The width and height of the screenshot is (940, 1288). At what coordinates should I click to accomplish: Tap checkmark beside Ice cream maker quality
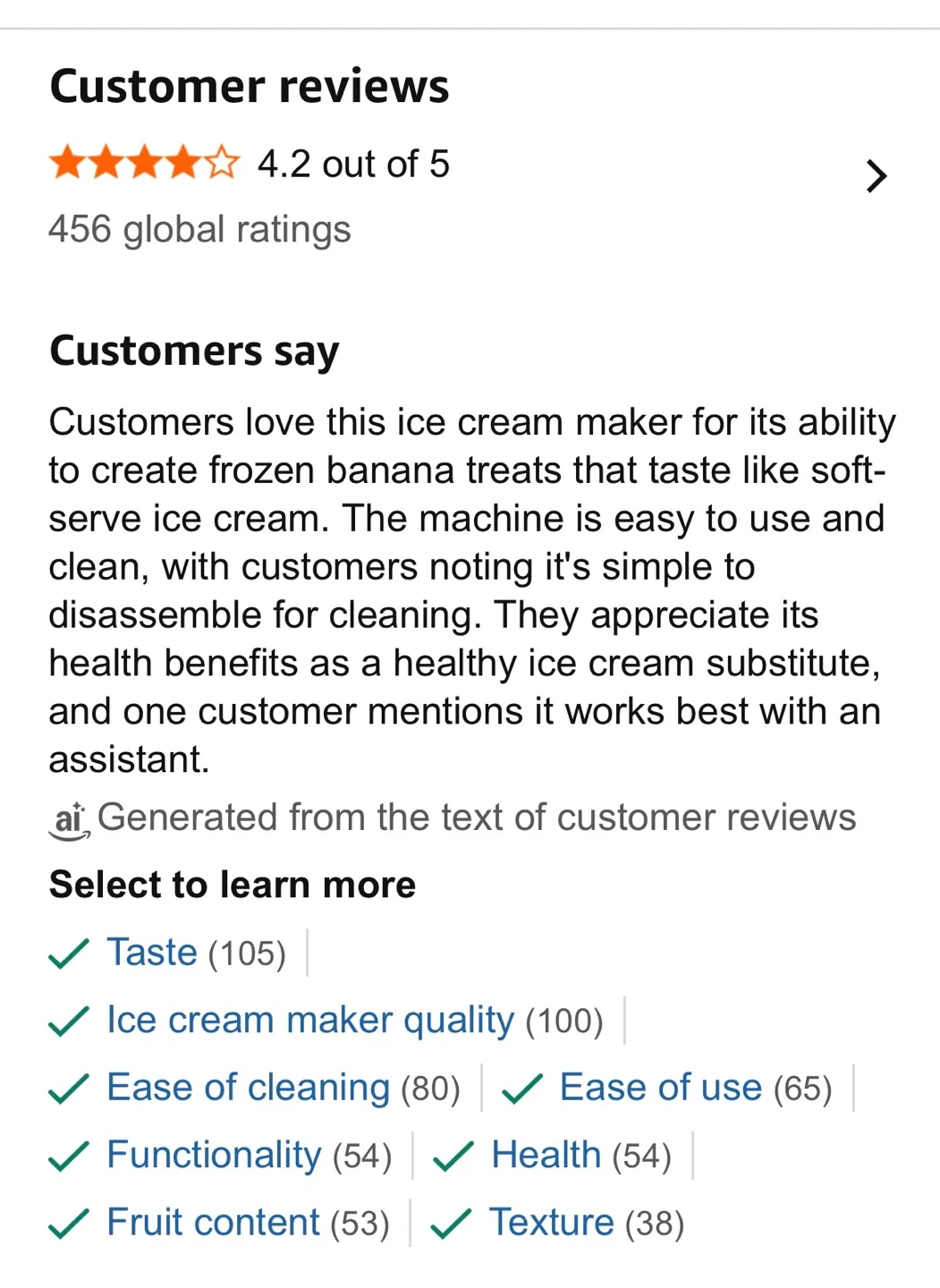click(69, 1021)
